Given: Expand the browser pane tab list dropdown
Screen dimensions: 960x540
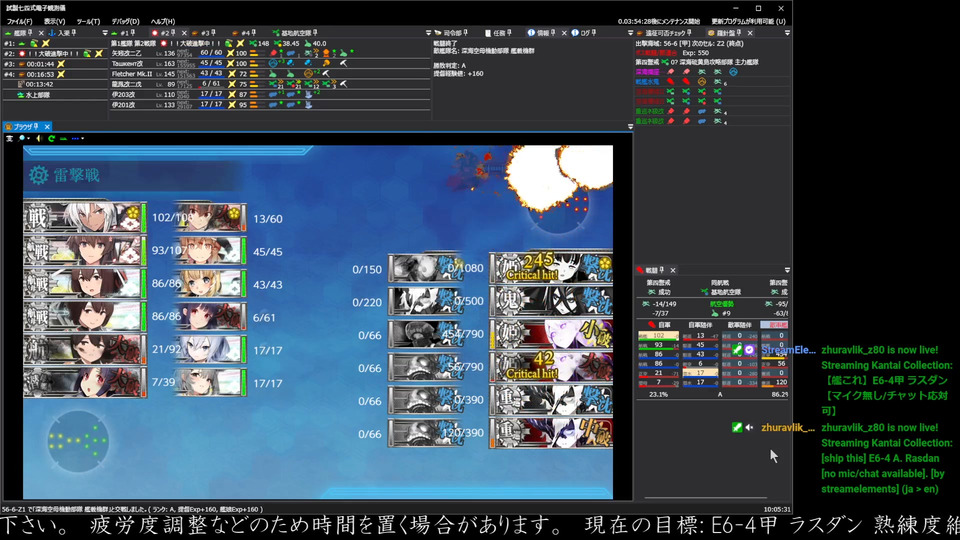Looking at the screenshot, I should [x=630, y=127].
